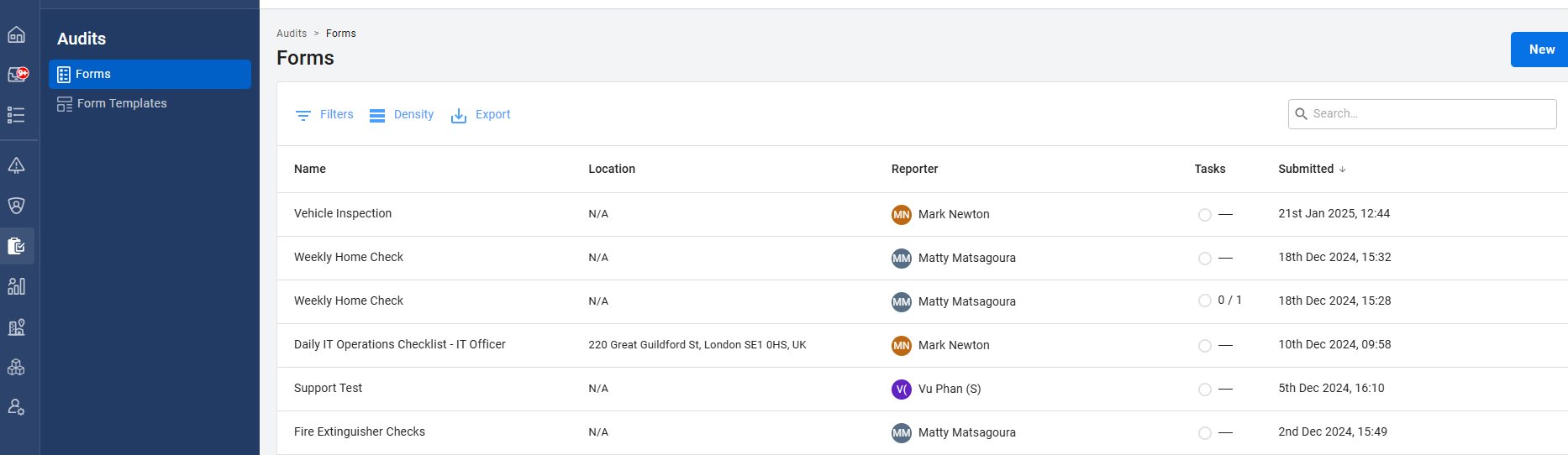Select Form Templates in the Audits menu
The height and width of the screenshot is (455, 1568).
click(x=122, y=103)
